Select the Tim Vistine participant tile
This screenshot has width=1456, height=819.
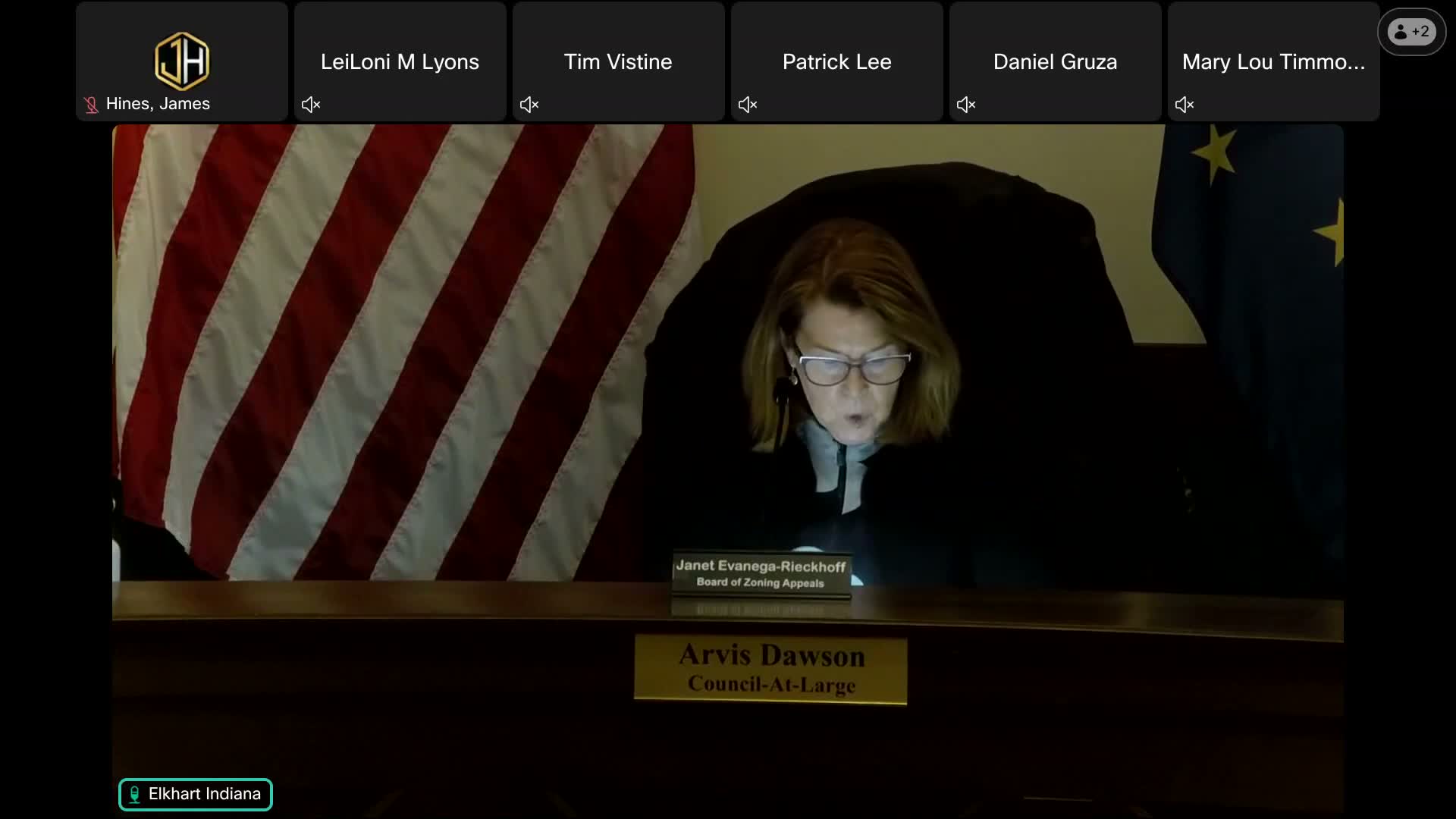pyautogui.click(x=618, y=61)
